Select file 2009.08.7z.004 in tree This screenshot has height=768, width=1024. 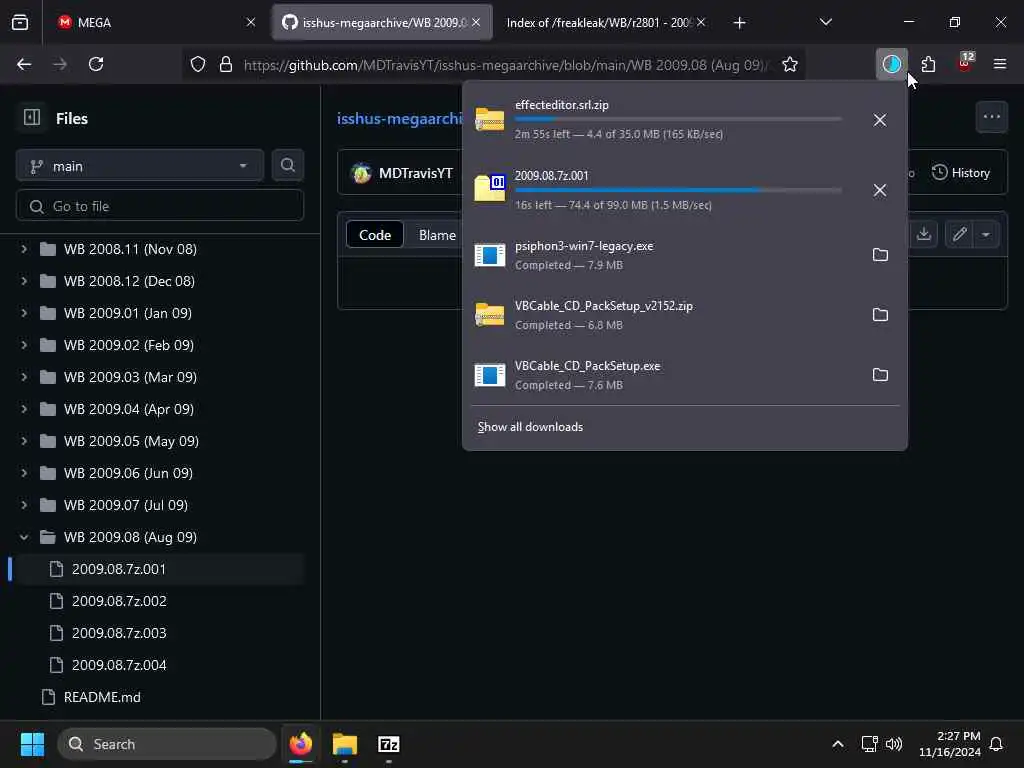tap(159, 665)
